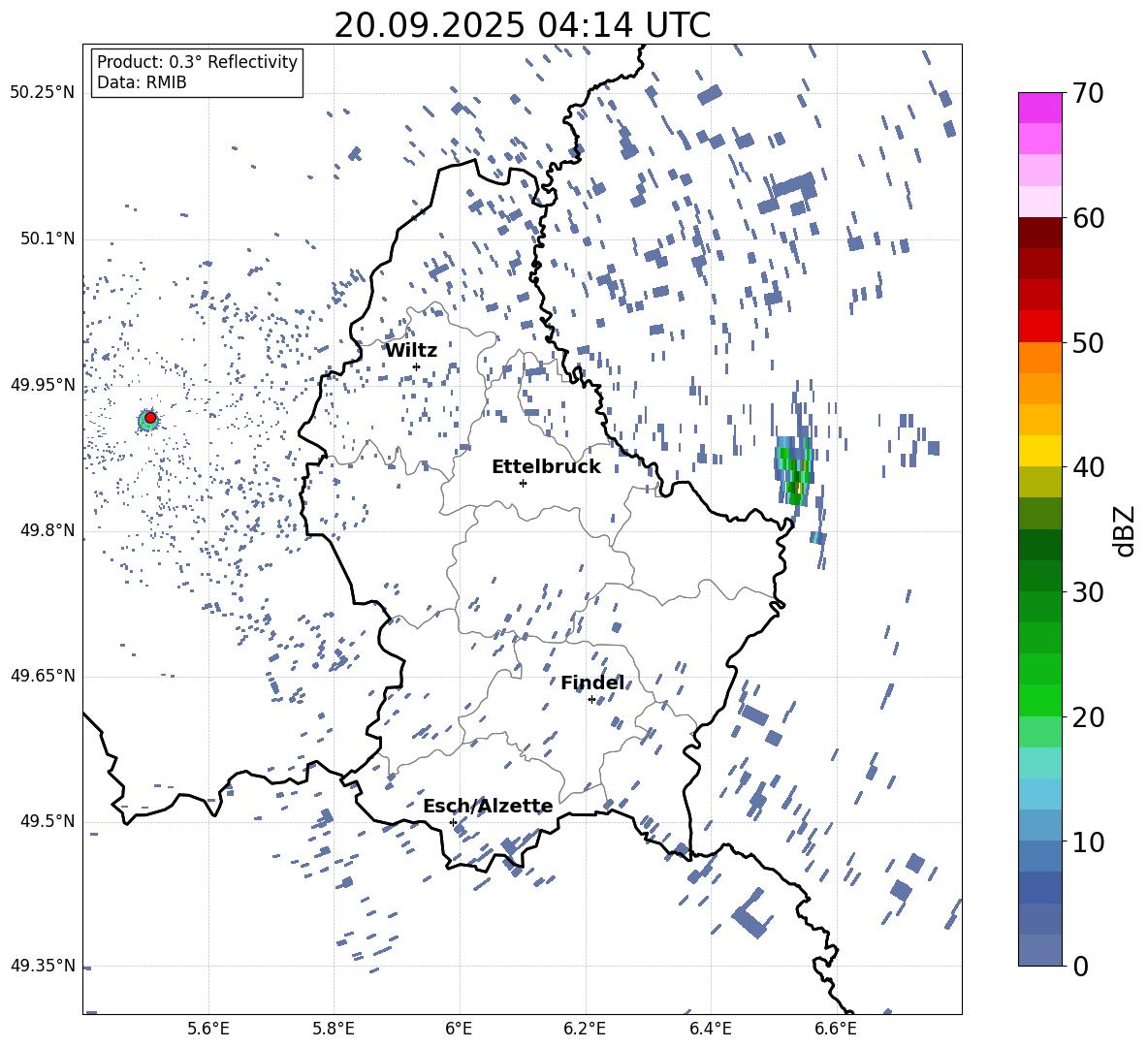Click the 60 tick on the colorbar

(1089, 218)
